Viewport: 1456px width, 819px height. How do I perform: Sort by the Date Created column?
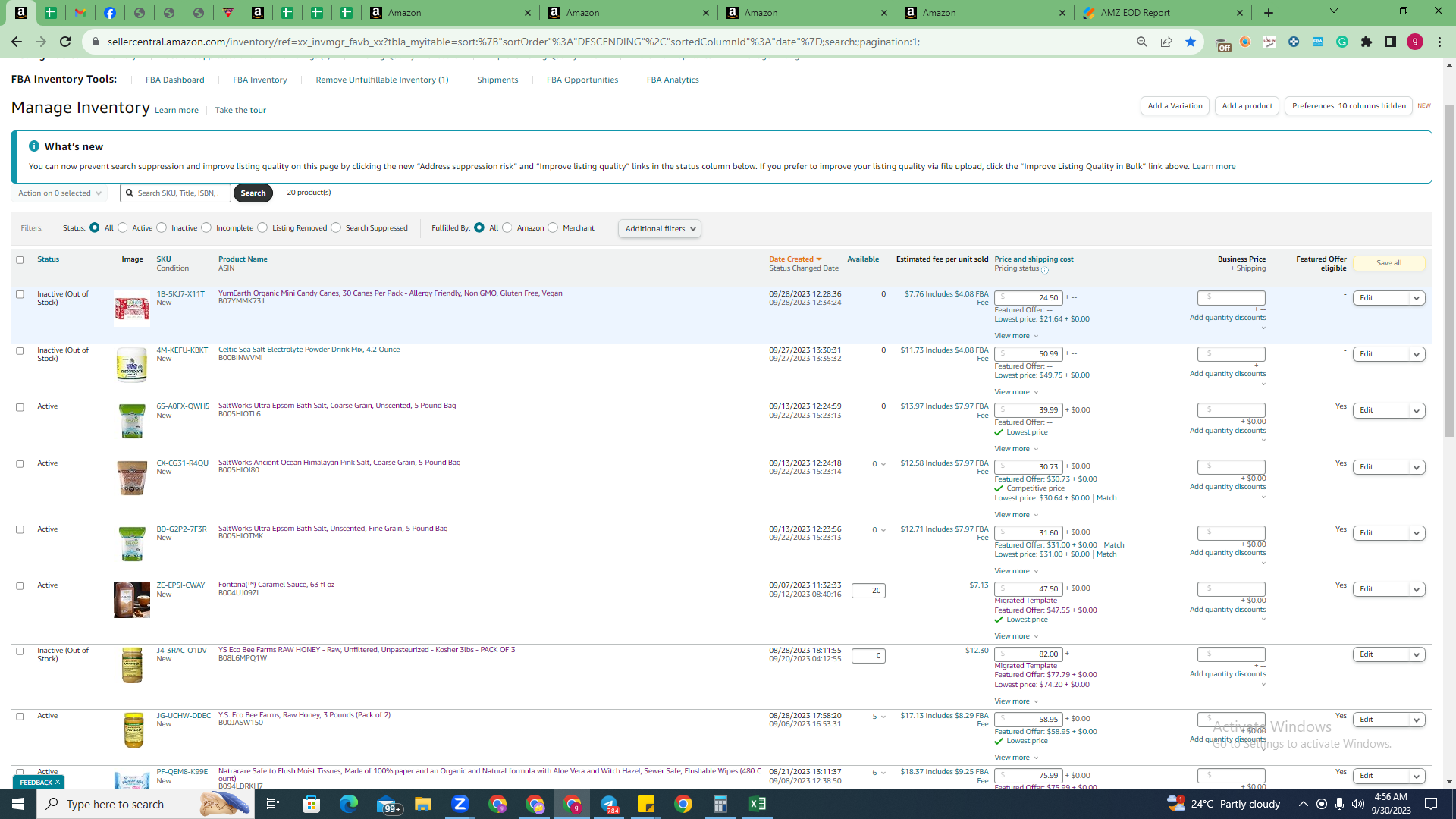(x=795, y=259)
